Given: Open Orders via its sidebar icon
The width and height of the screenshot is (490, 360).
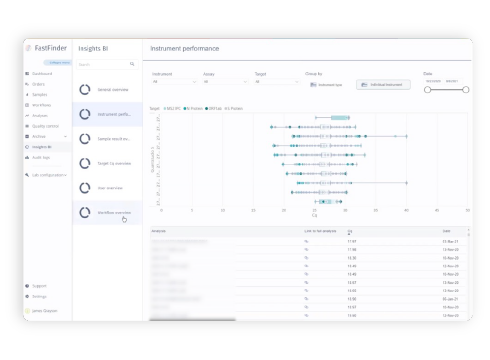Looking at the screenshot, I should 27,84.
